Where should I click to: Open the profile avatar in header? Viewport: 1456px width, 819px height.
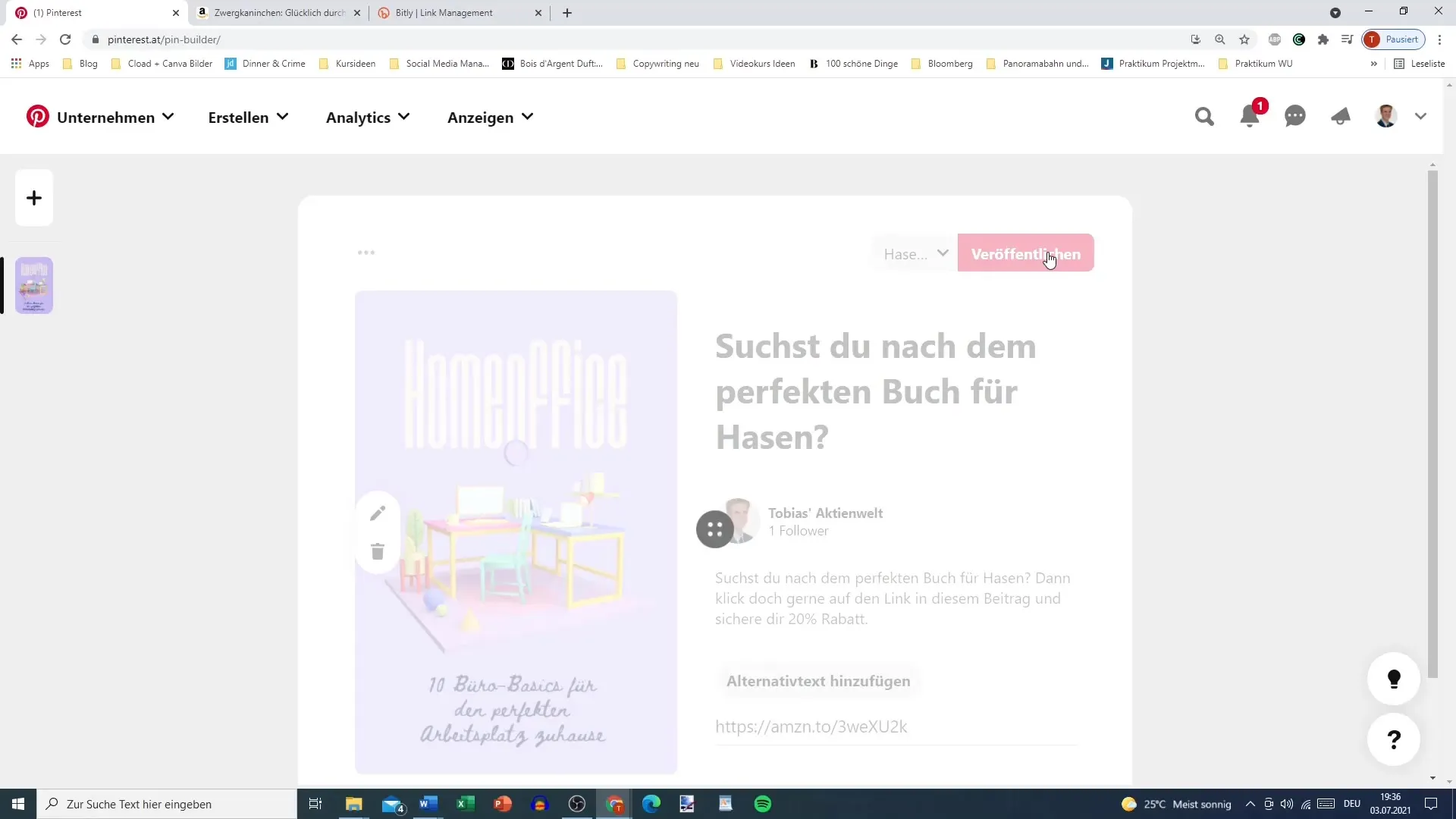point(1386,117)
